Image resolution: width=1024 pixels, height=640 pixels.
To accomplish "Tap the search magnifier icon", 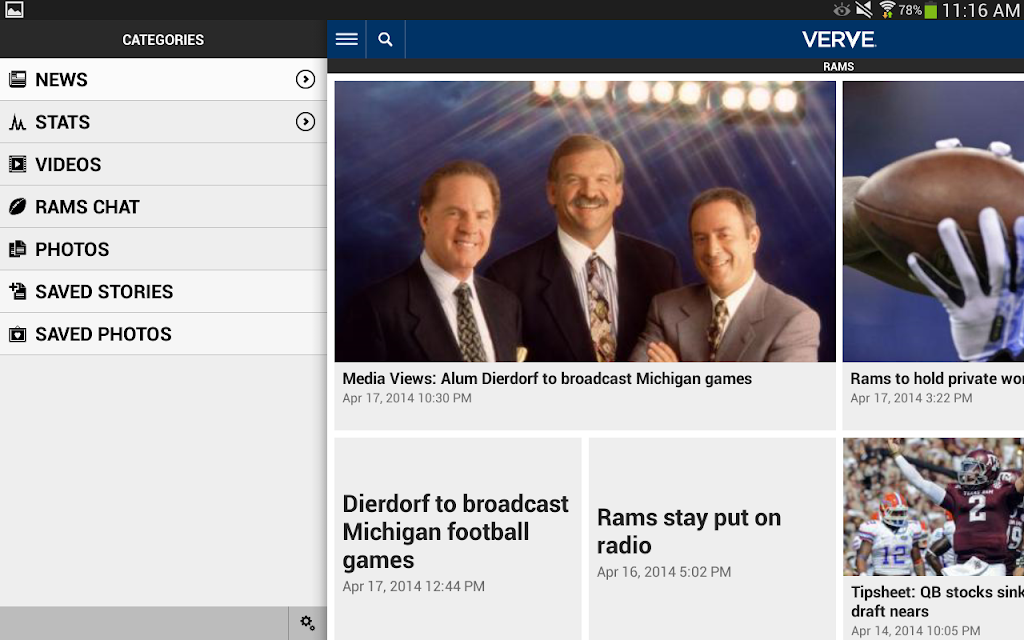I will tap(386, 40).
